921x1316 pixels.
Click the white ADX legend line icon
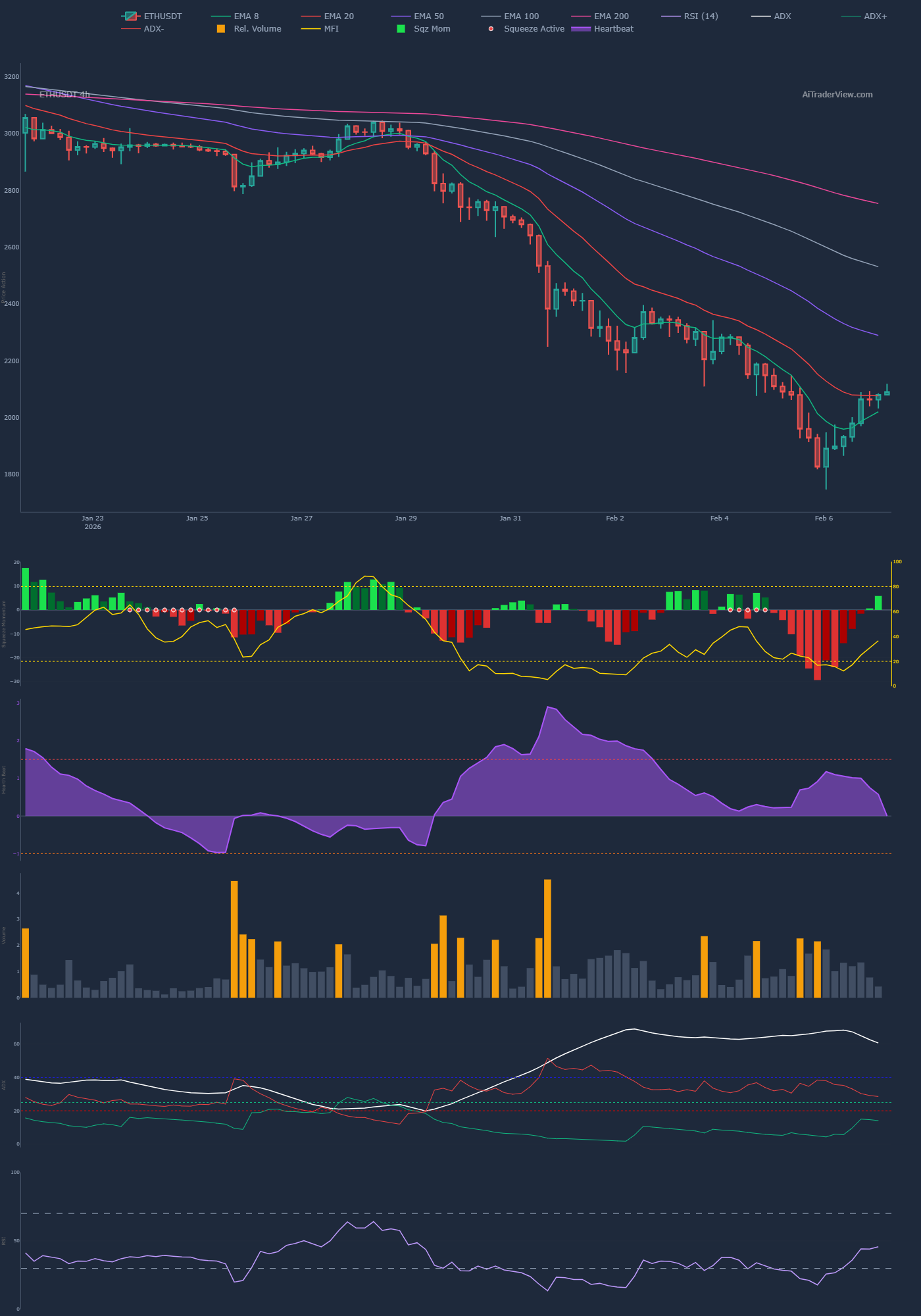click(760, 16)
